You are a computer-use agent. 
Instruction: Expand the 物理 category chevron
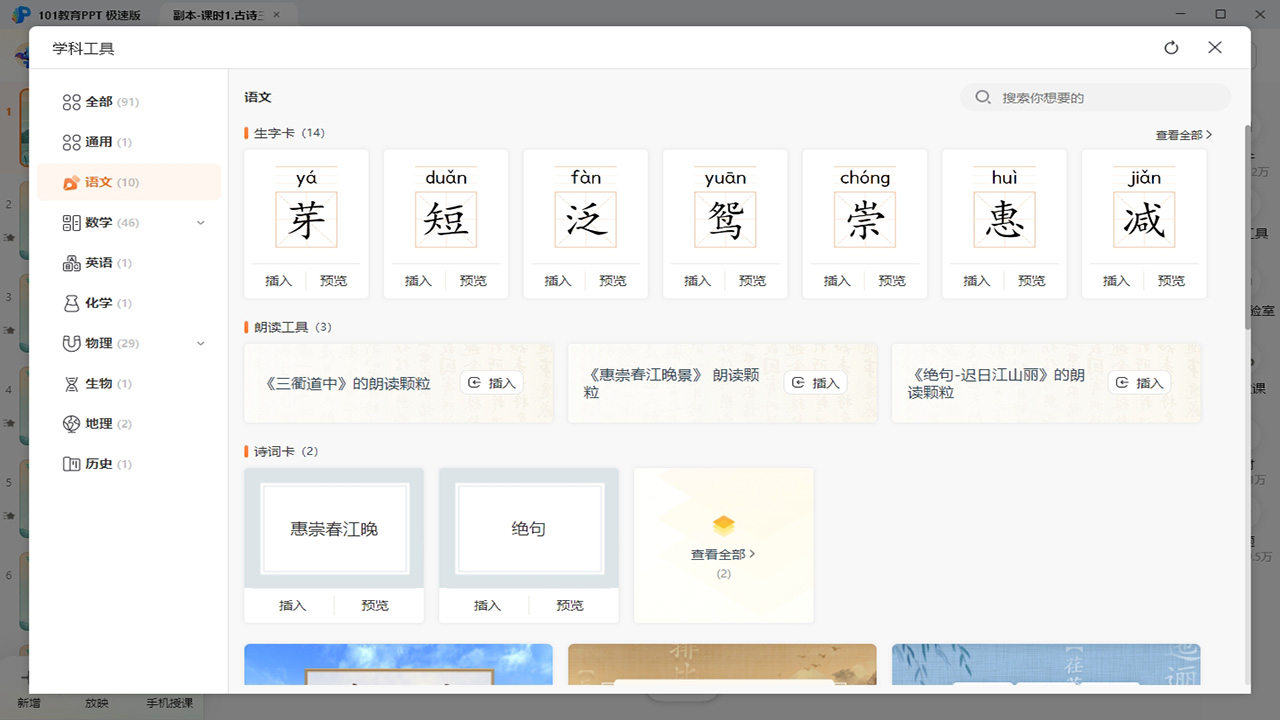[x=199, y=343]
